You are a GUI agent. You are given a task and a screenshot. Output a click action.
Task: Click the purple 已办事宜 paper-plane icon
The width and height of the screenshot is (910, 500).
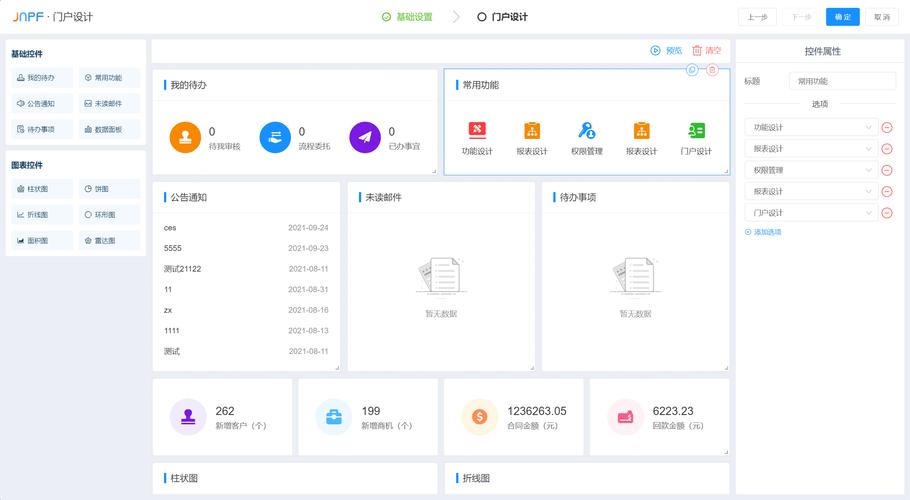365,138
